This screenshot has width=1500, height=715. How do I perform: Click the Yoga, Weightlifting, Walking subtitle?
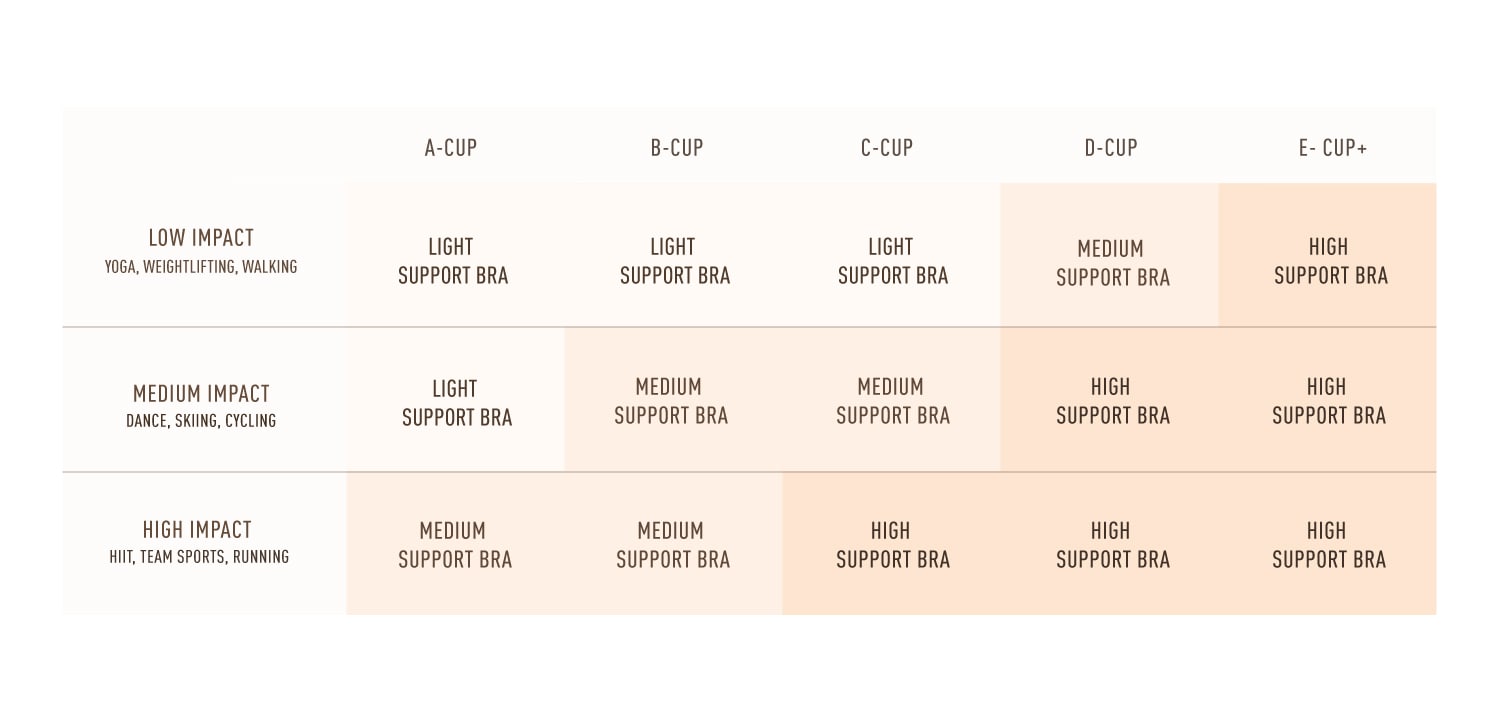tap(201, 267)
